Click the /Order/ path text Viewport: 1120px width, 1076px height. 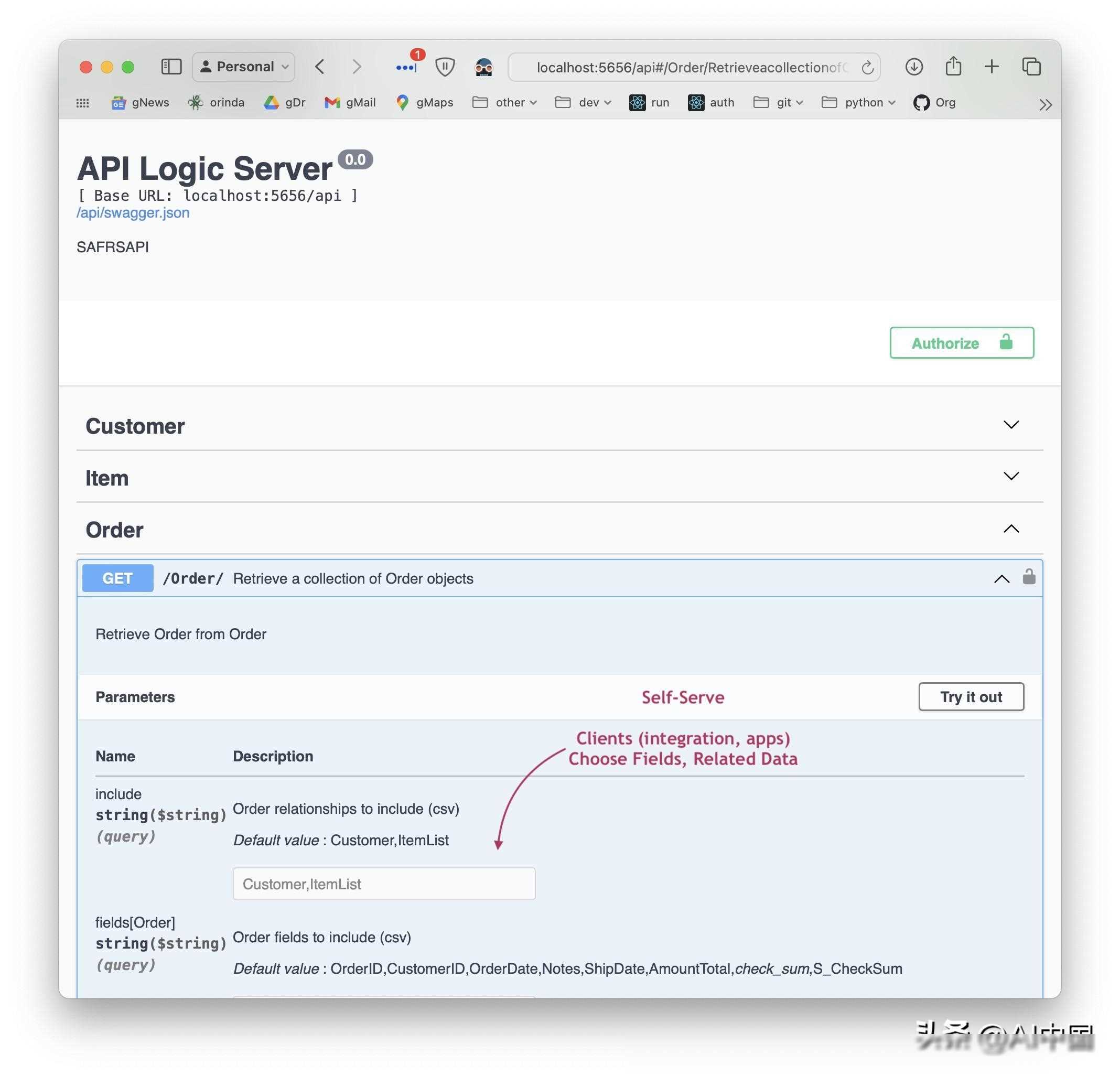193,578
